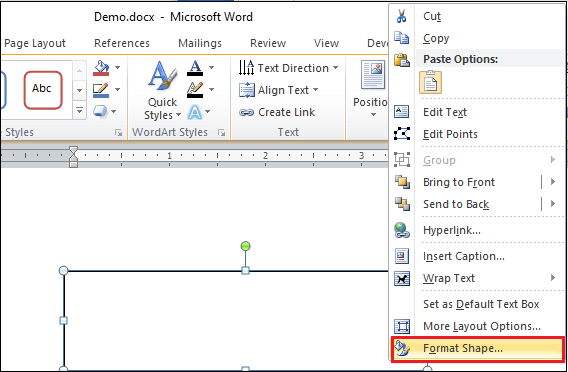Click the Bring to Front icon
This screenshot has height=372, width=568.
coord(402,182)
